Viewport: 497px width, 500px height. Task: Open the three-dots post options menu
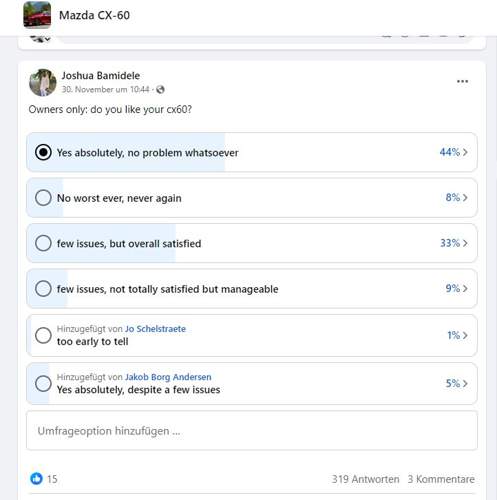pos(462,81)
